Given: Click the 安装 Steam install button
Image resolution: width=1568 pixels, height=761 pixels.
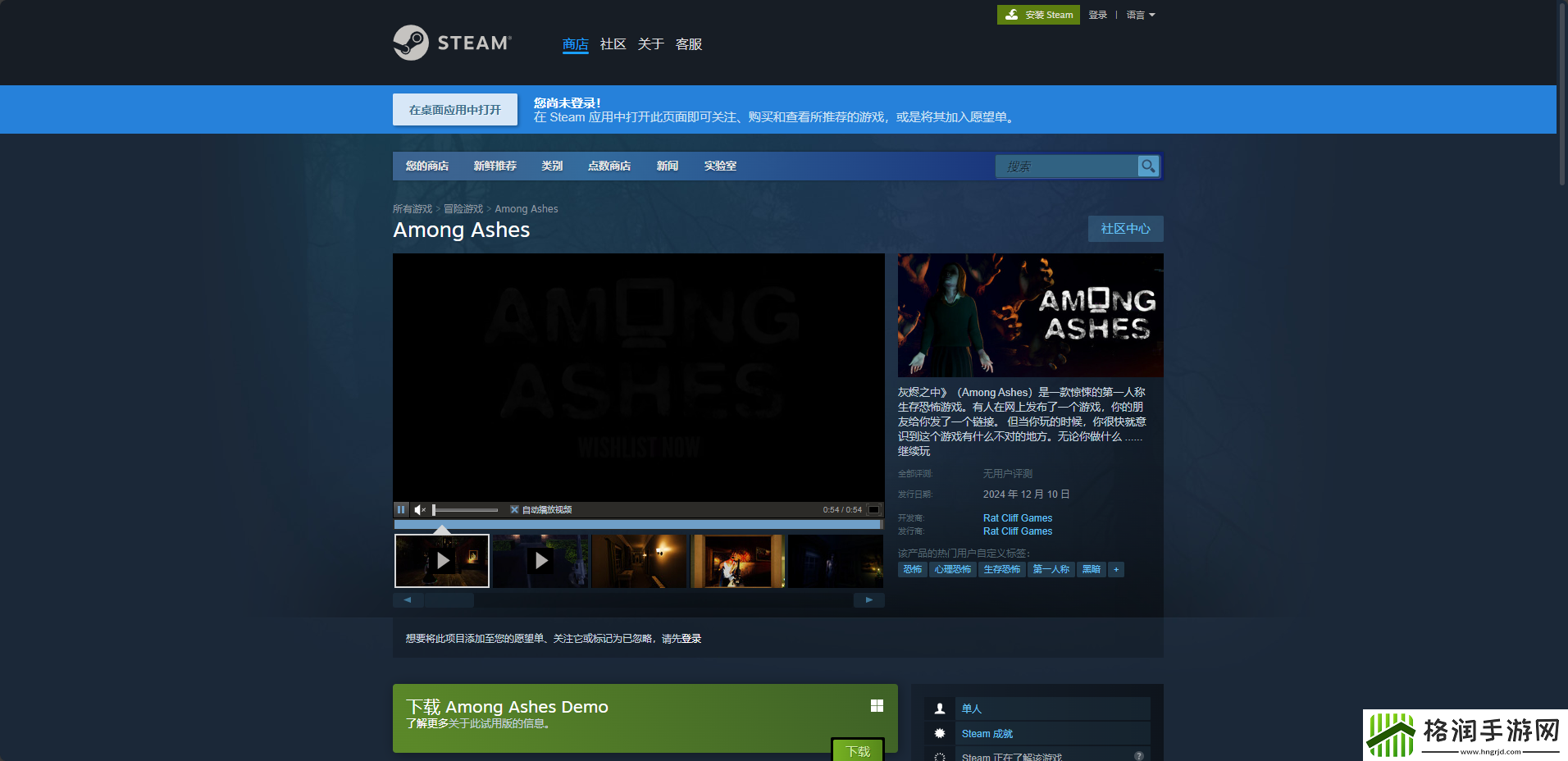Looking at the screenshot, I should (x=1038, y=15).
